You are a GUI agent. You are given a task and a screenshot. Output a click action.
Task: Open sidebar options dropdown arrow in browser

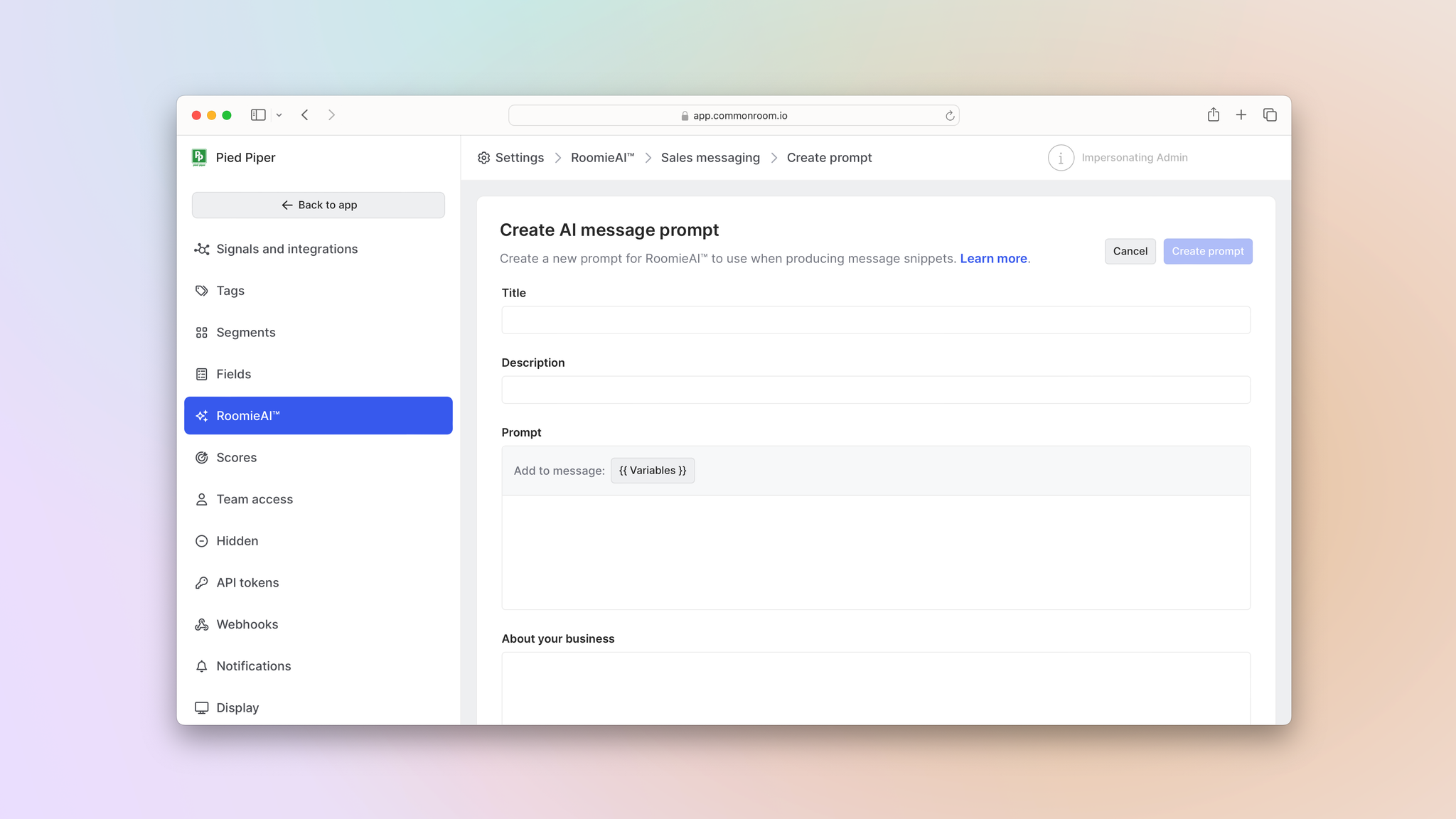[x=279, y=115]
